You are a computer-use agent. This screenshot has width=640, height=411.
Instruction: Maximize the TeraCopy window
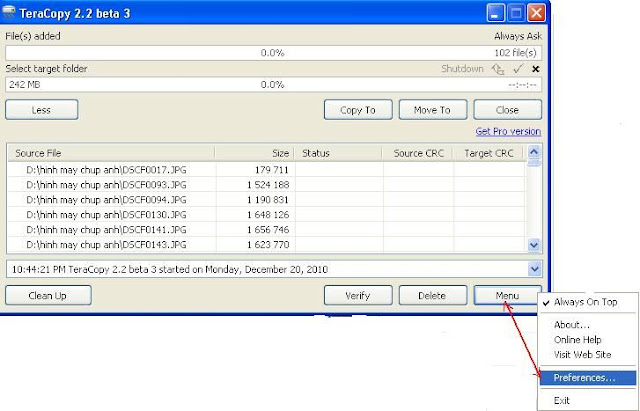pyautogui.click(x=516, y=13)
